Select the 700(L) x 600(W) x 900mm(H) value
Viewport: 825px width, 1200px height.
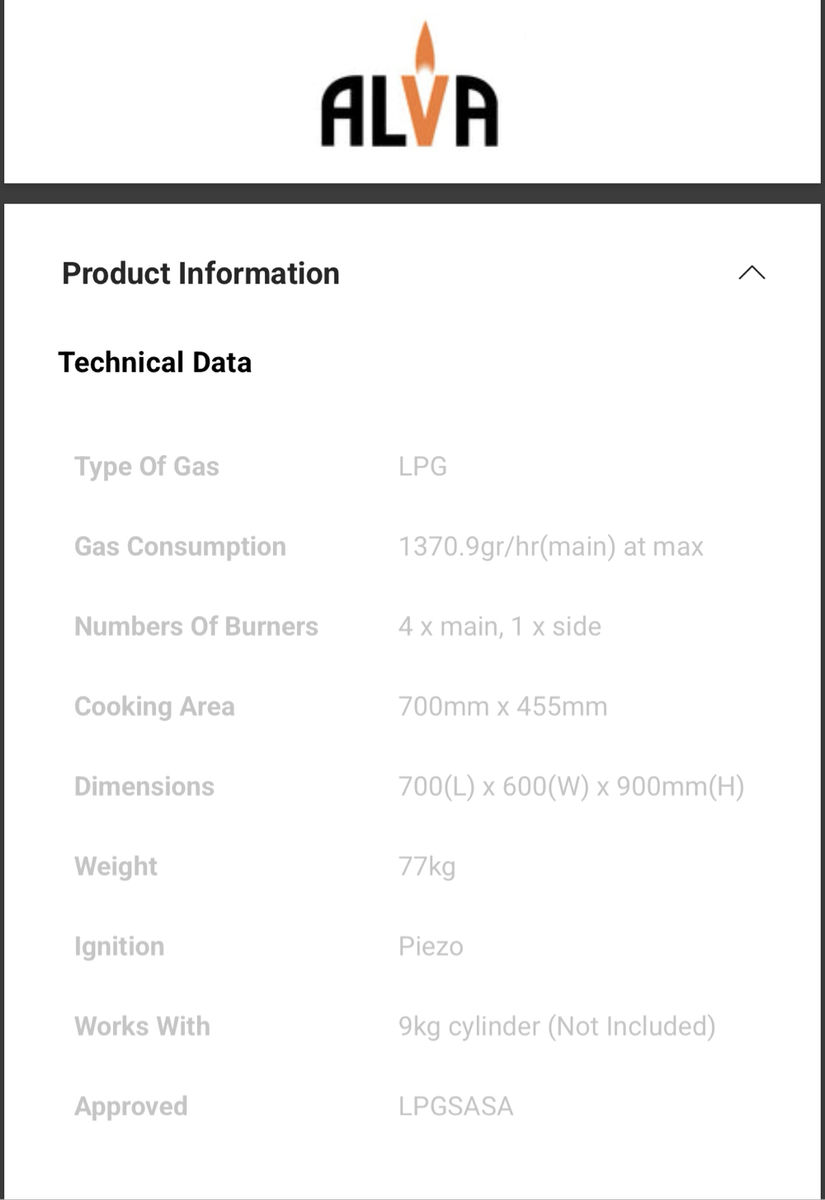pyautogui.click(x=571, y=786)
